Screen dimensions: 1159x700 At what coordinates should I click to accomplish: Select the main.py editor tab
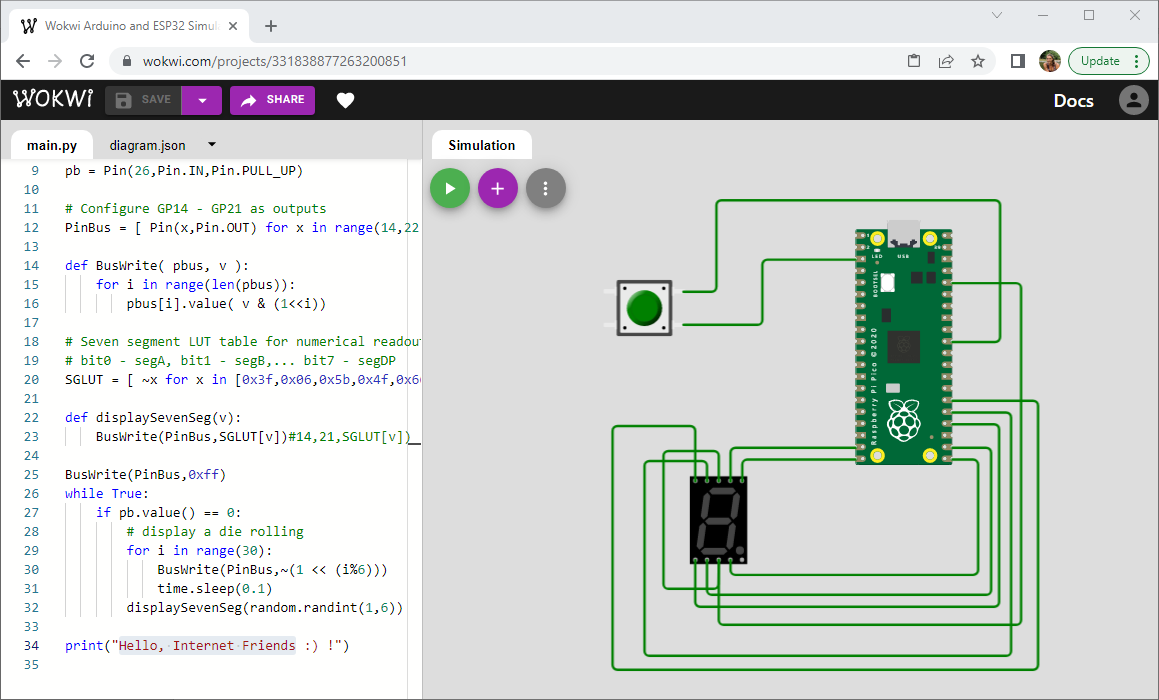click(x=52, y=145)
